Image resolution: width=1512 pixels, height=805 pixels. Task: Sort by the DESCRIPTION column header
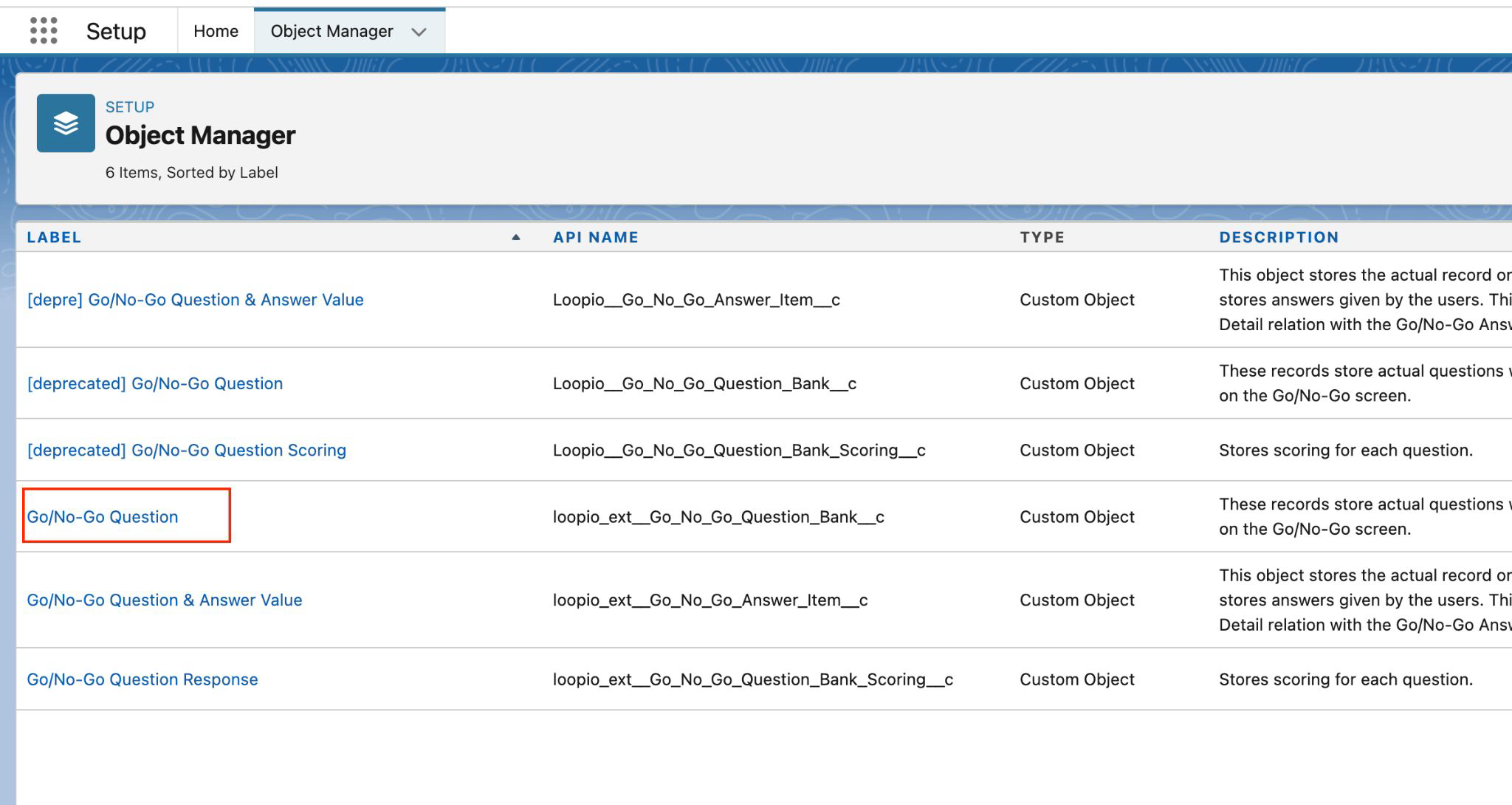[x=1279, y=237]
